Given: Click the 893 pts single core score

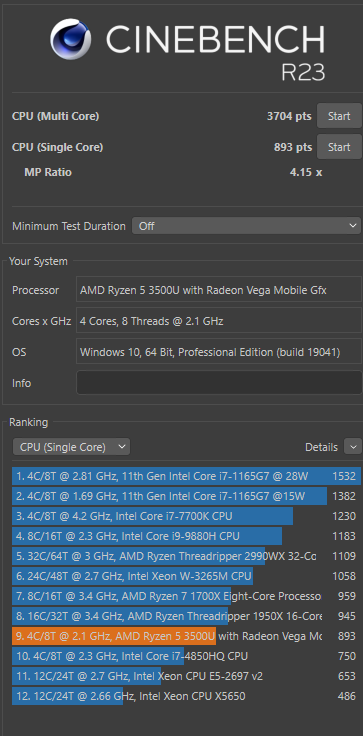Looking at the screenshot, I should 293,147.
